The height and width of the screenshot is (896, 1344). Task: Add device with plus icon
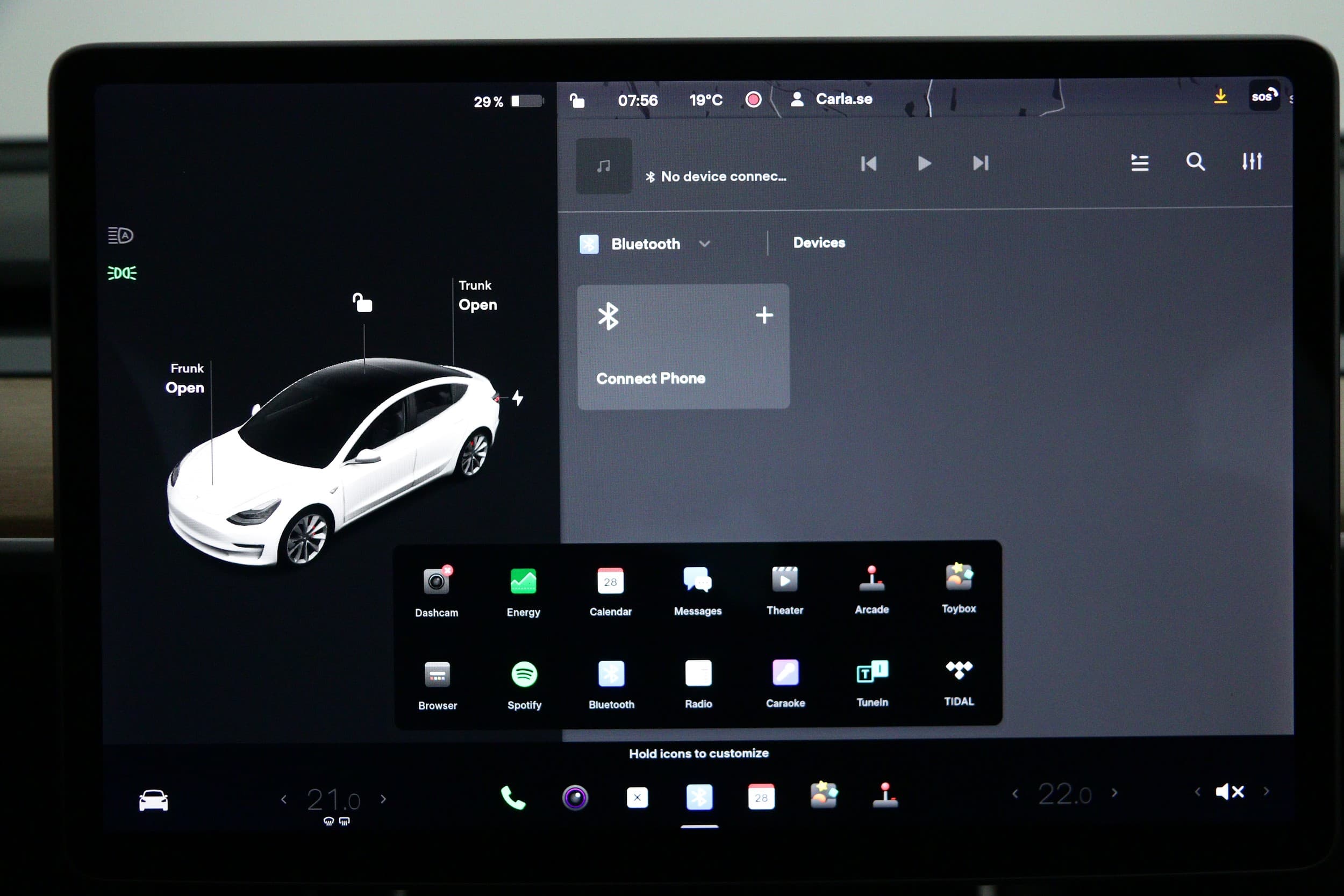click(764, 315)
